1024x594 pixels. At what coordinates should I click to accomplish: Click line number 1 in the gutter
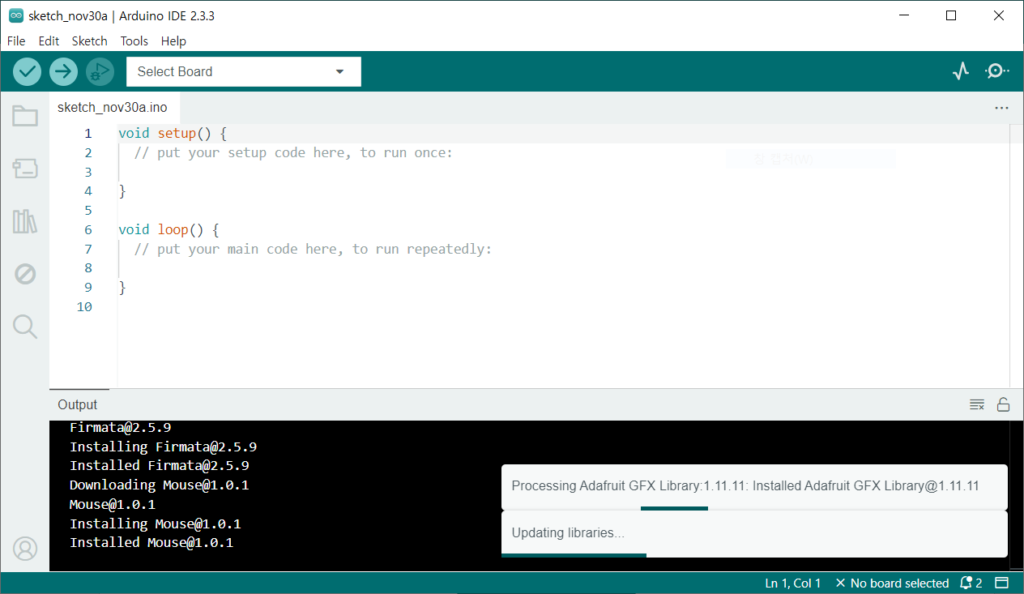point(88,134)
